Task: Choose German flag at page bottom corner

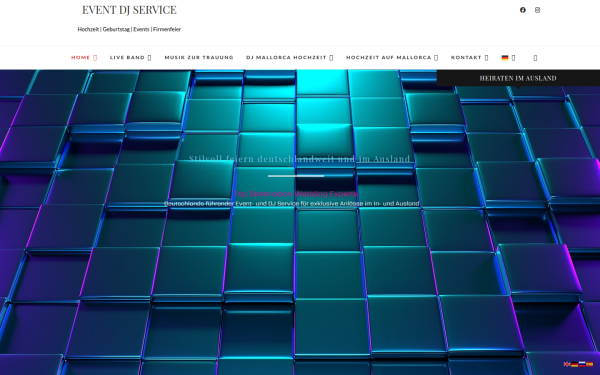Action: [x=574, y=364]
